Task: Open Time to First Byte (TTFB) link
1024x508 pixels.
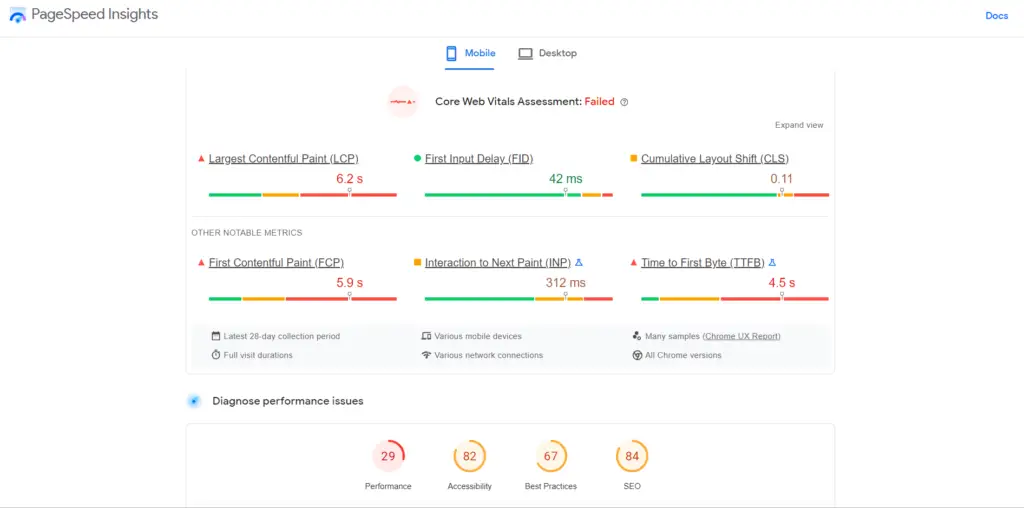Action: point(703,262)
